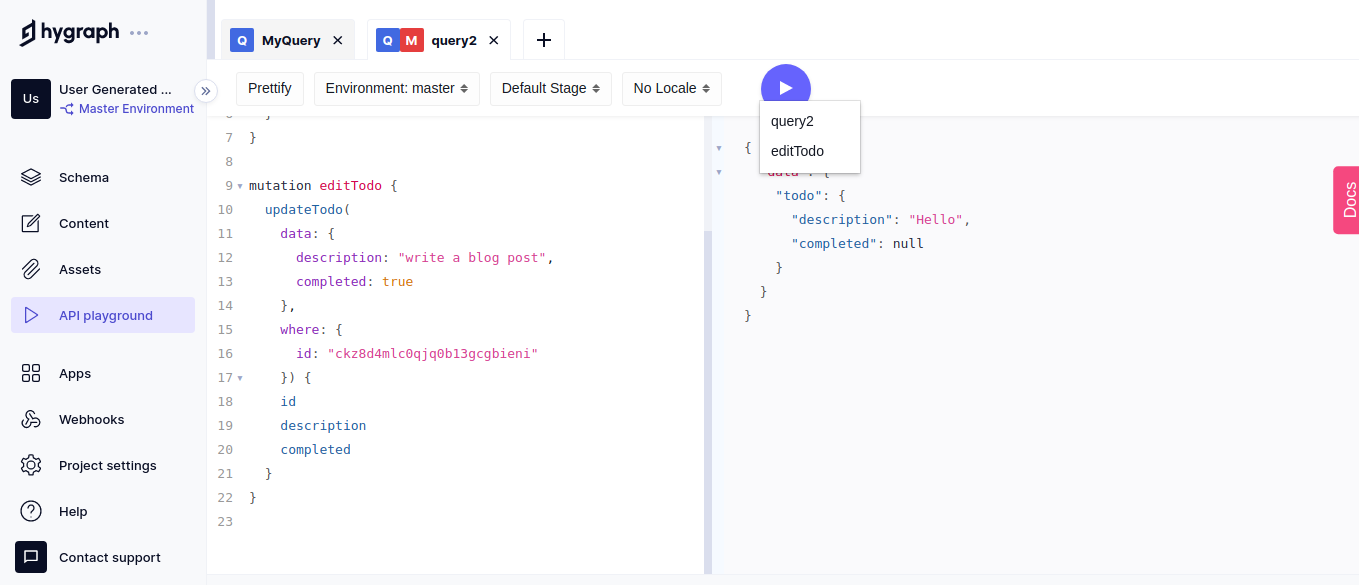Open Project settings gear icon

click(31, 466)
